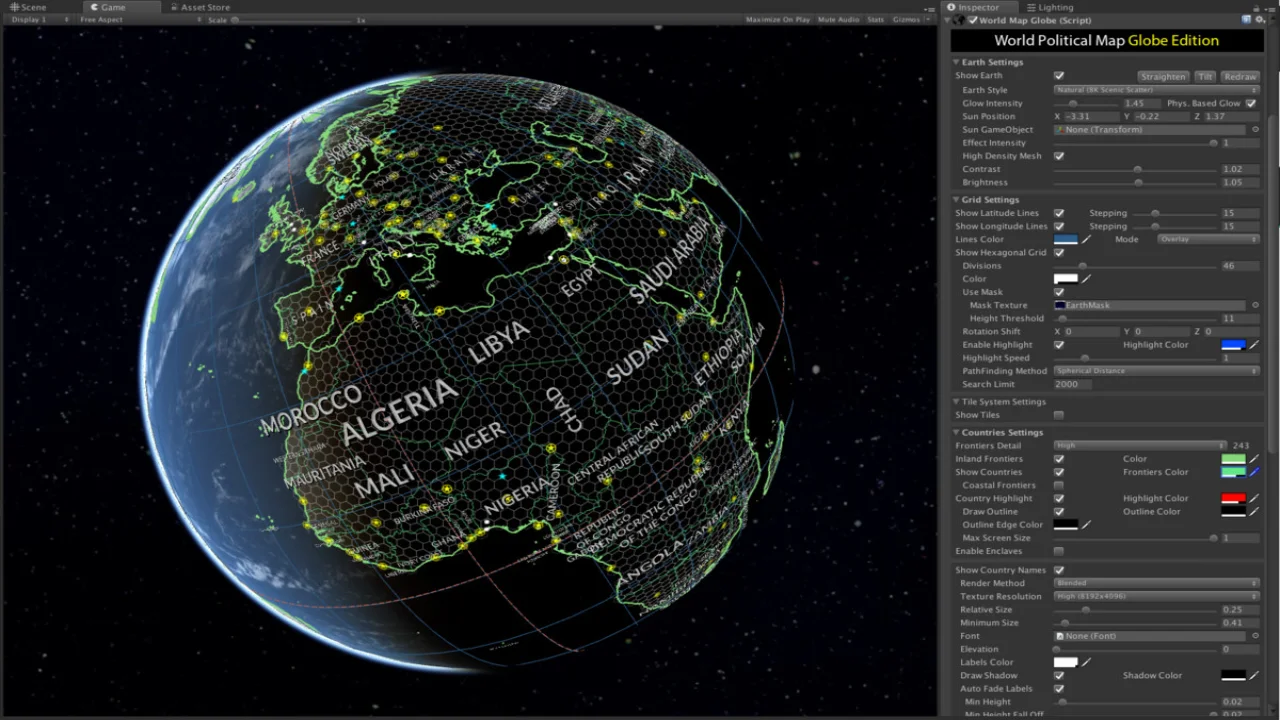The height and width of the screenshot is (720, 1280).
Task: Click the Frontiers Color eyedropper icon
Action: (x=1254, y=472)
